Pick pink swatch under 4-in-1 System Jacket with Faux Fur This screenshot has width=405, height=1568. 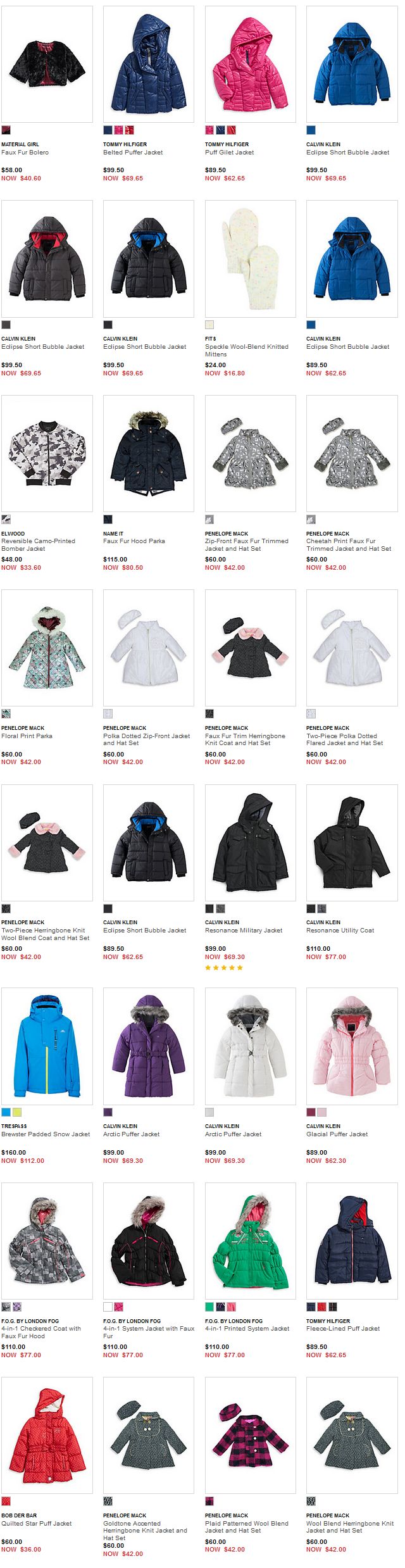click(119, 1307)
